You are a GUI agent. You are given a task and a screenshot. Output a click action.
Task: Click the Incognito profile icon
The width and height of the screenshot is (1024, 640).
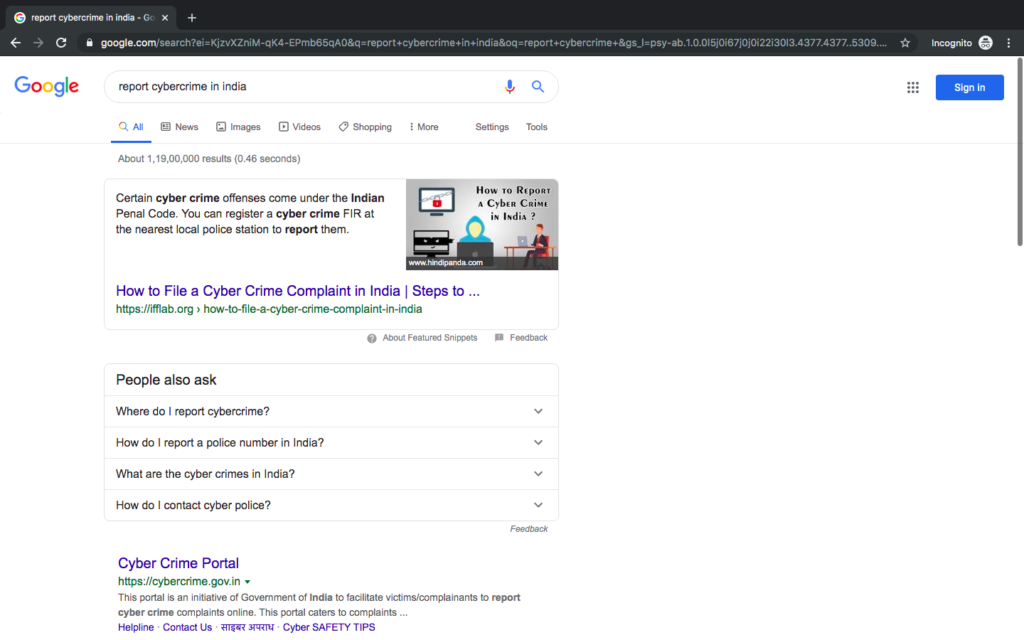pyautogui.click(x=985, y=42)
